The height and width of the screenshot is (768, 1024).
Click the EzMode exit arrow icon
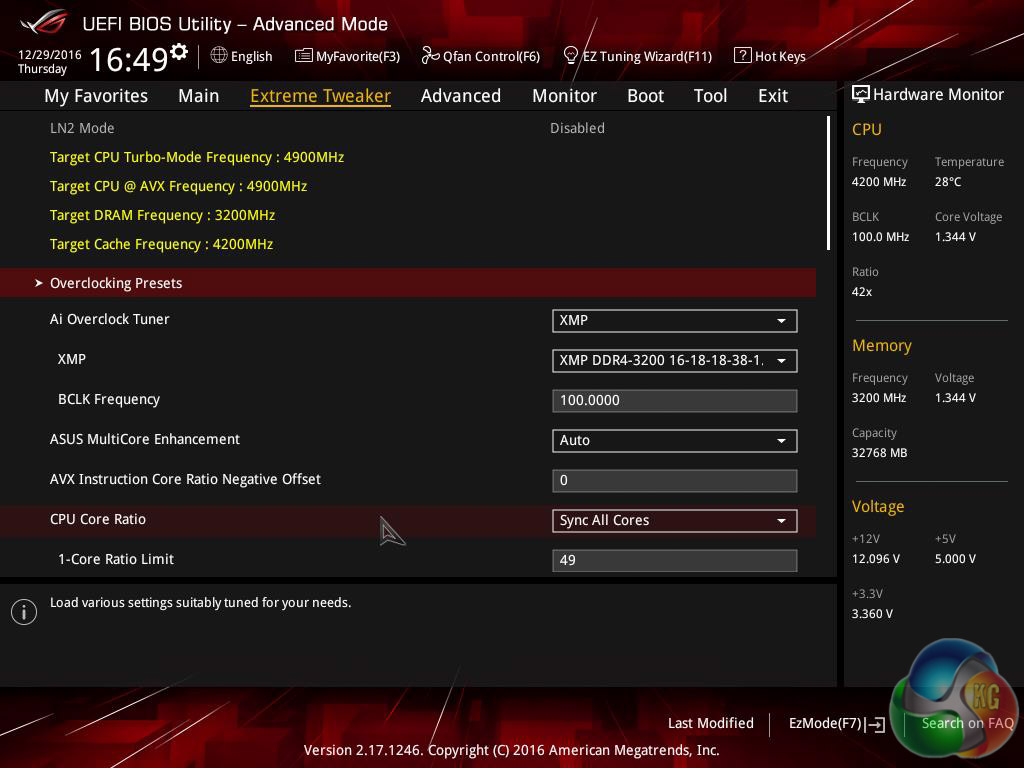876,724
